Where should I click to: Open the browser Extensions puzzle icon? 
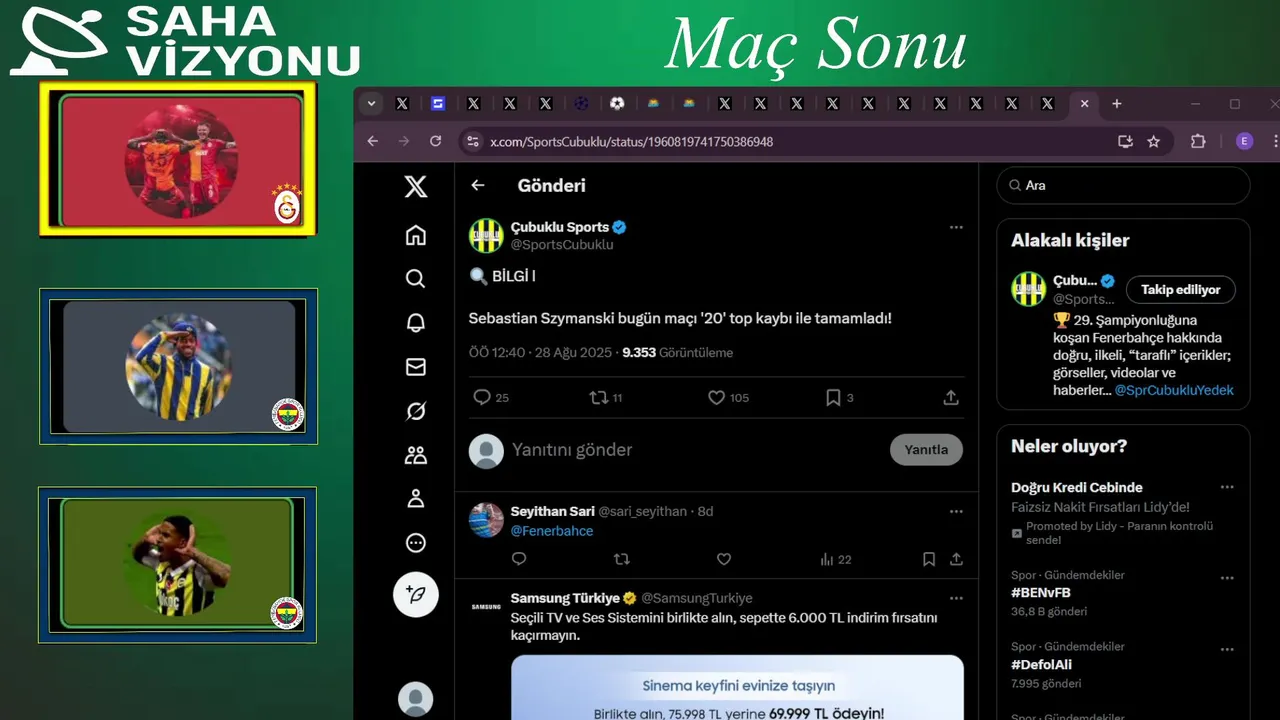[x=1198, y=142]
